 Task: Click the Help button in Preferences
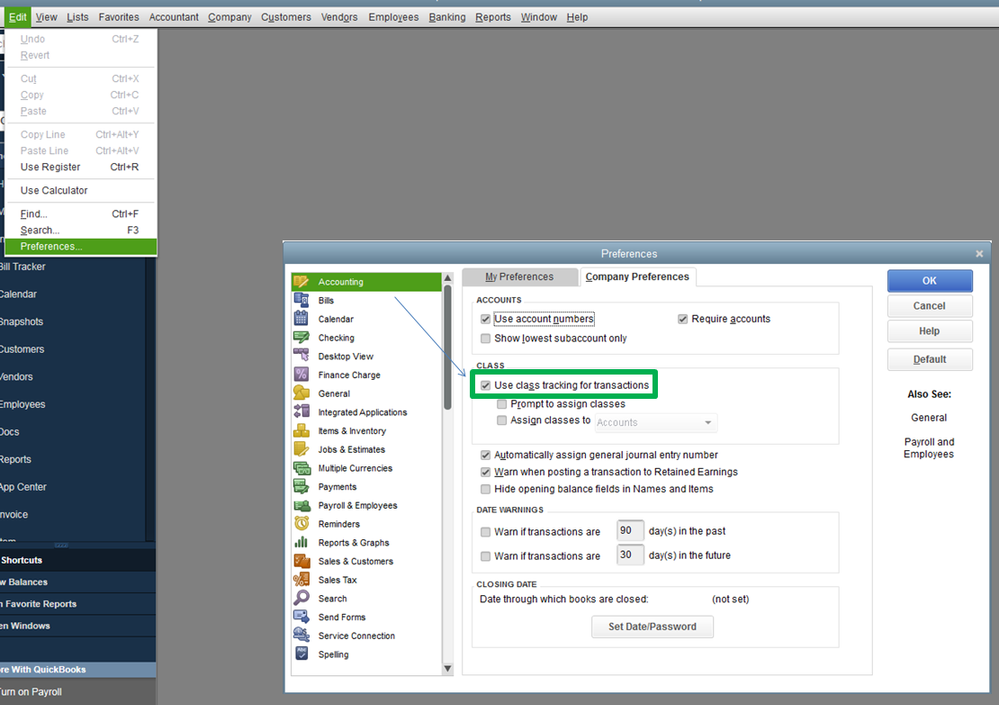930,331
